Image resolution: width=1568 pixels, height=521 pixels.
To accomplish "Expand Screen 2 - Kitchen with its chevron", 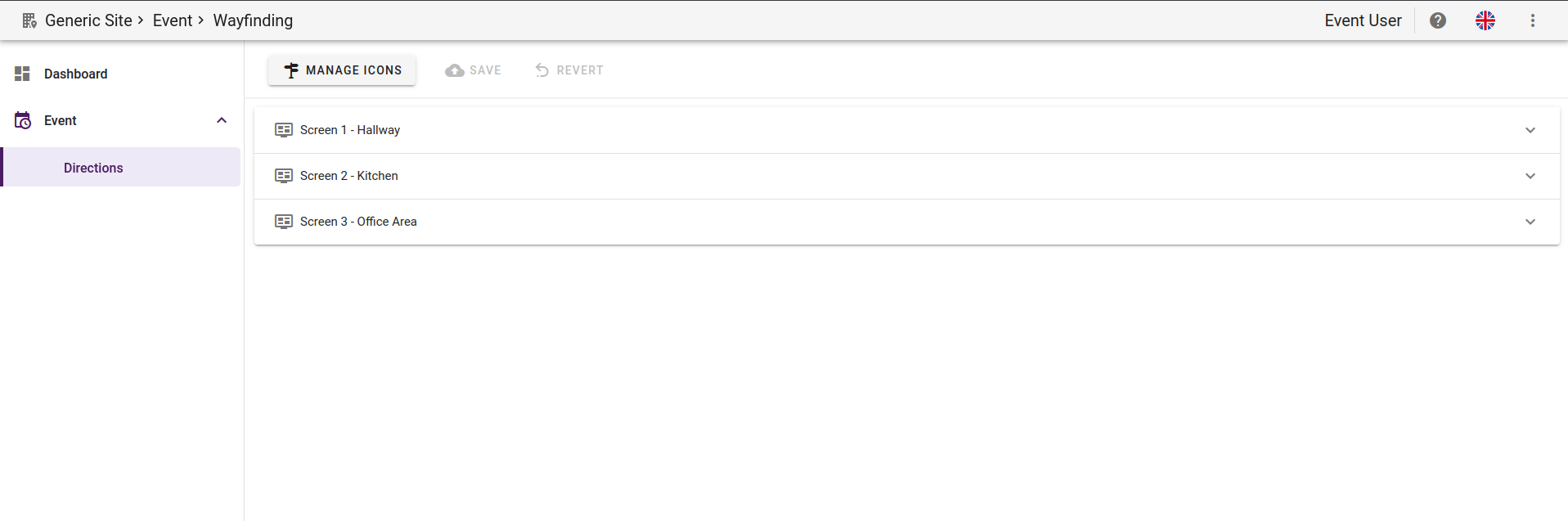I will point(1530,175).
